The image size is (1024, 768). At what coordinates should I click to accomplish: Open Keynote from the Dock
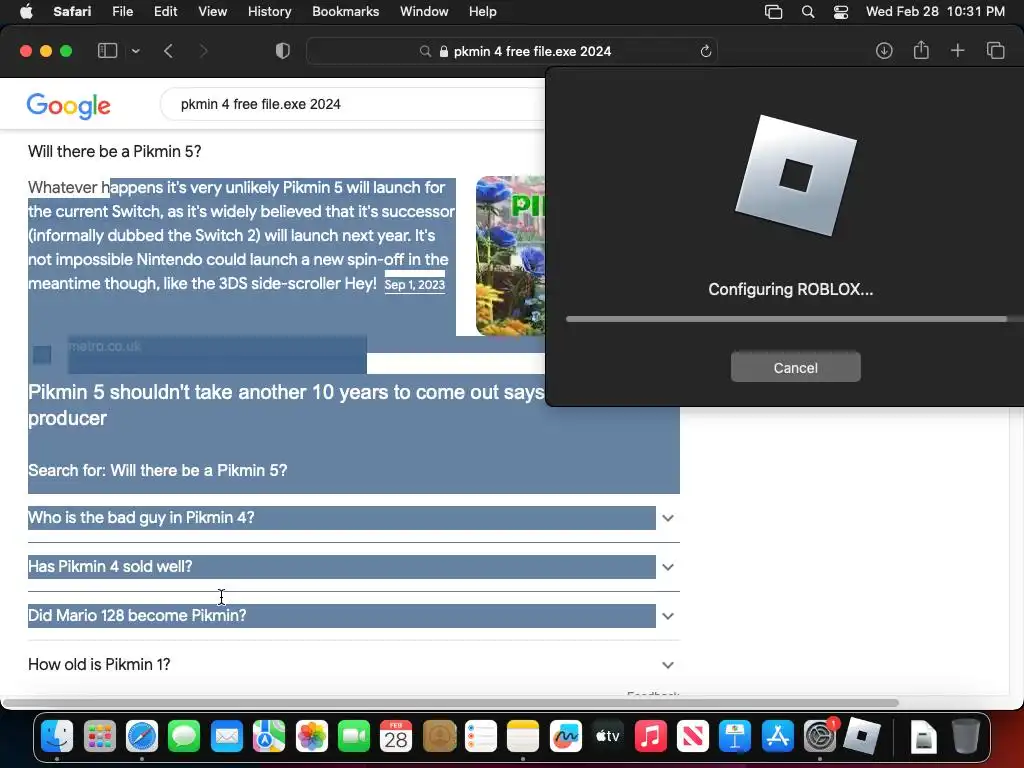click(x=735, y=737)
